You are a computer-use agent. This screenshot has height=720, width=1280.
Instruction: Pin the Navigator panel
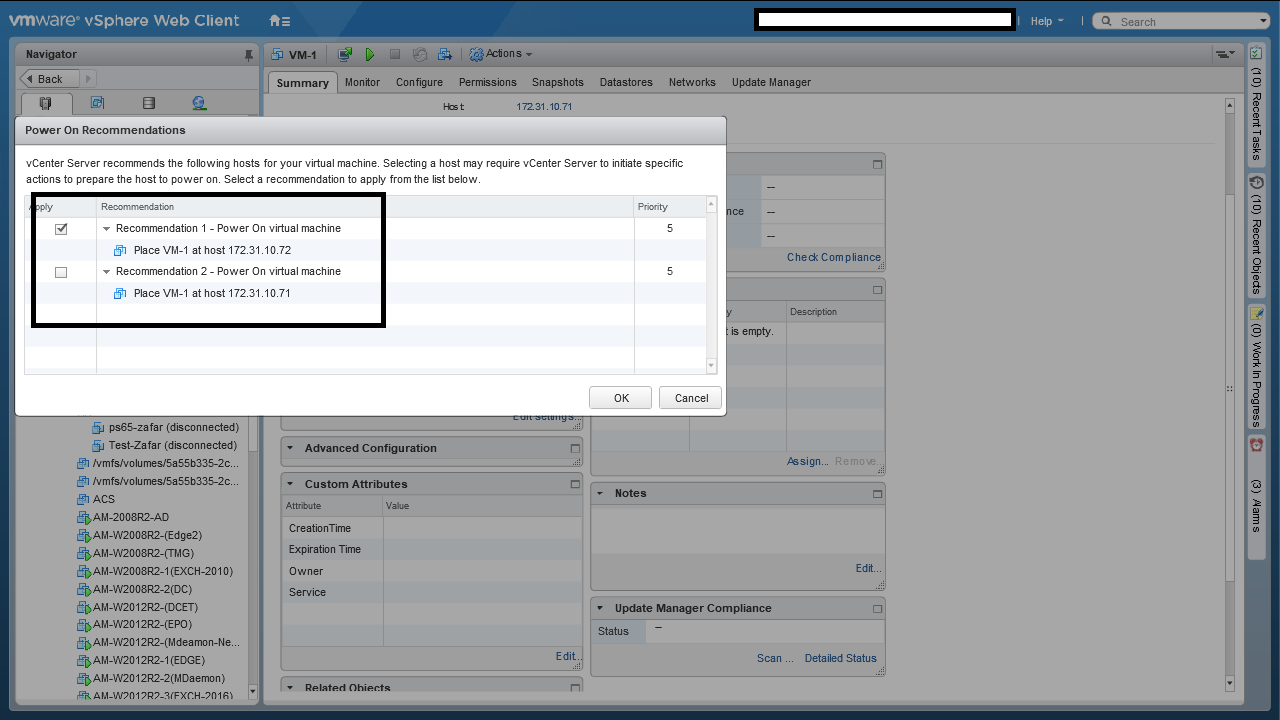pos(249,55)
